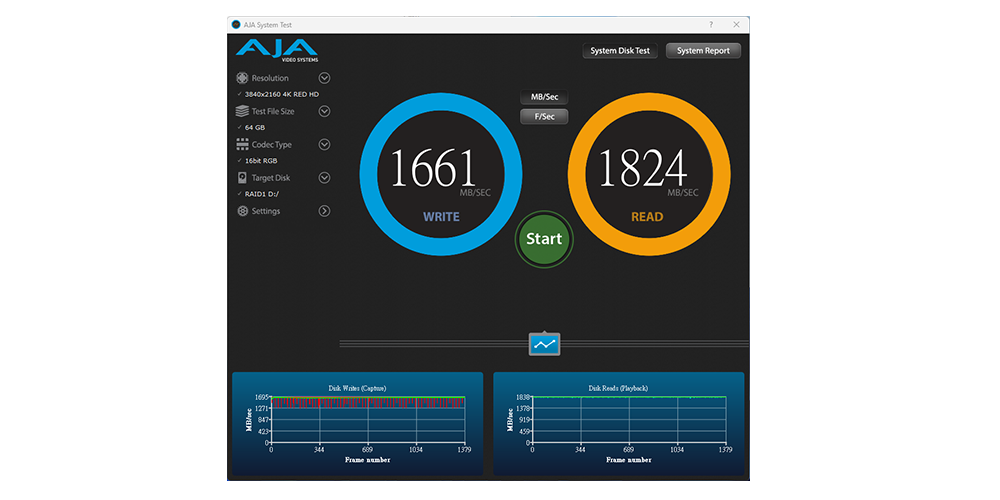Image resolution: width=1000 pixels, height=500 pixels.
Task: Open the System Report view
Action: [703, 51]
